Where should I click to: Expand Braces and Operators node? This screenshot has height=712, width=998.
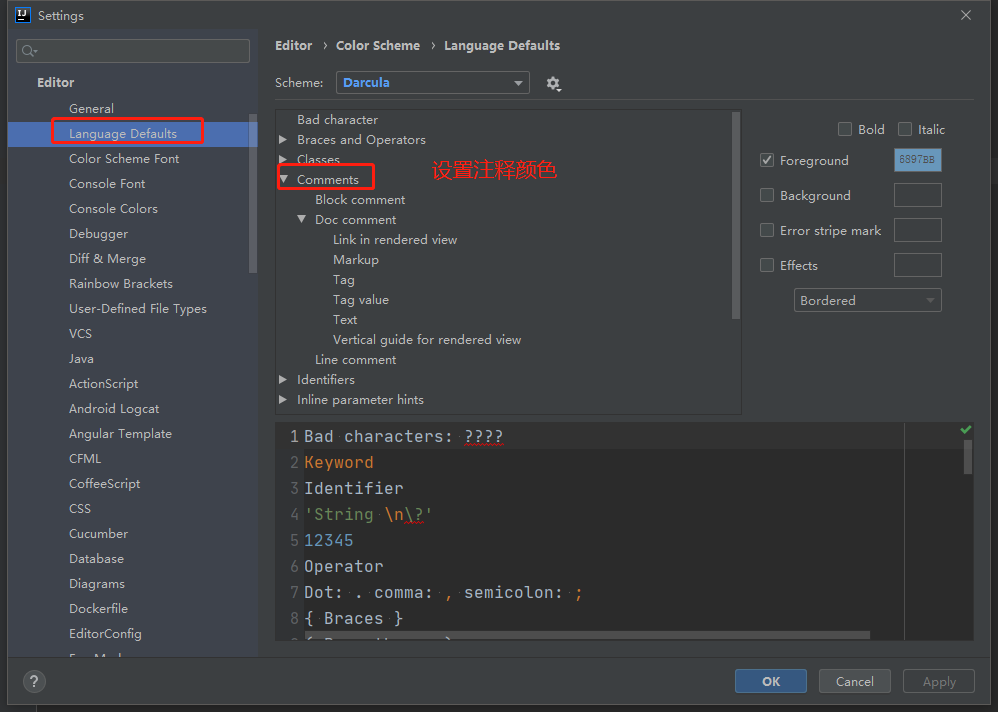tap(283, 139)
